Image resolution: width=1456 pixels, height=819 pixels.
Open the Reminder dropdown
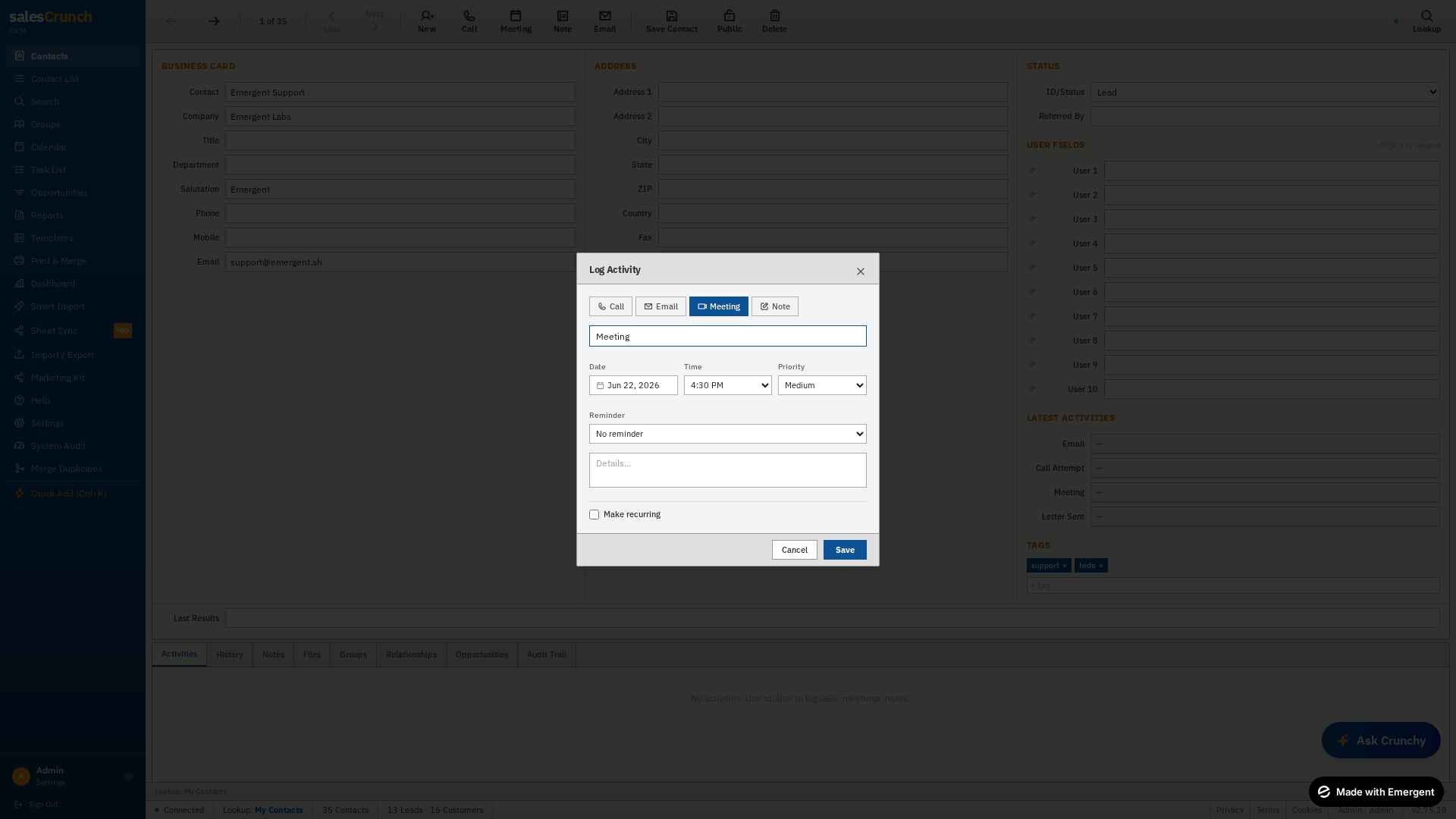click(727, 434)
